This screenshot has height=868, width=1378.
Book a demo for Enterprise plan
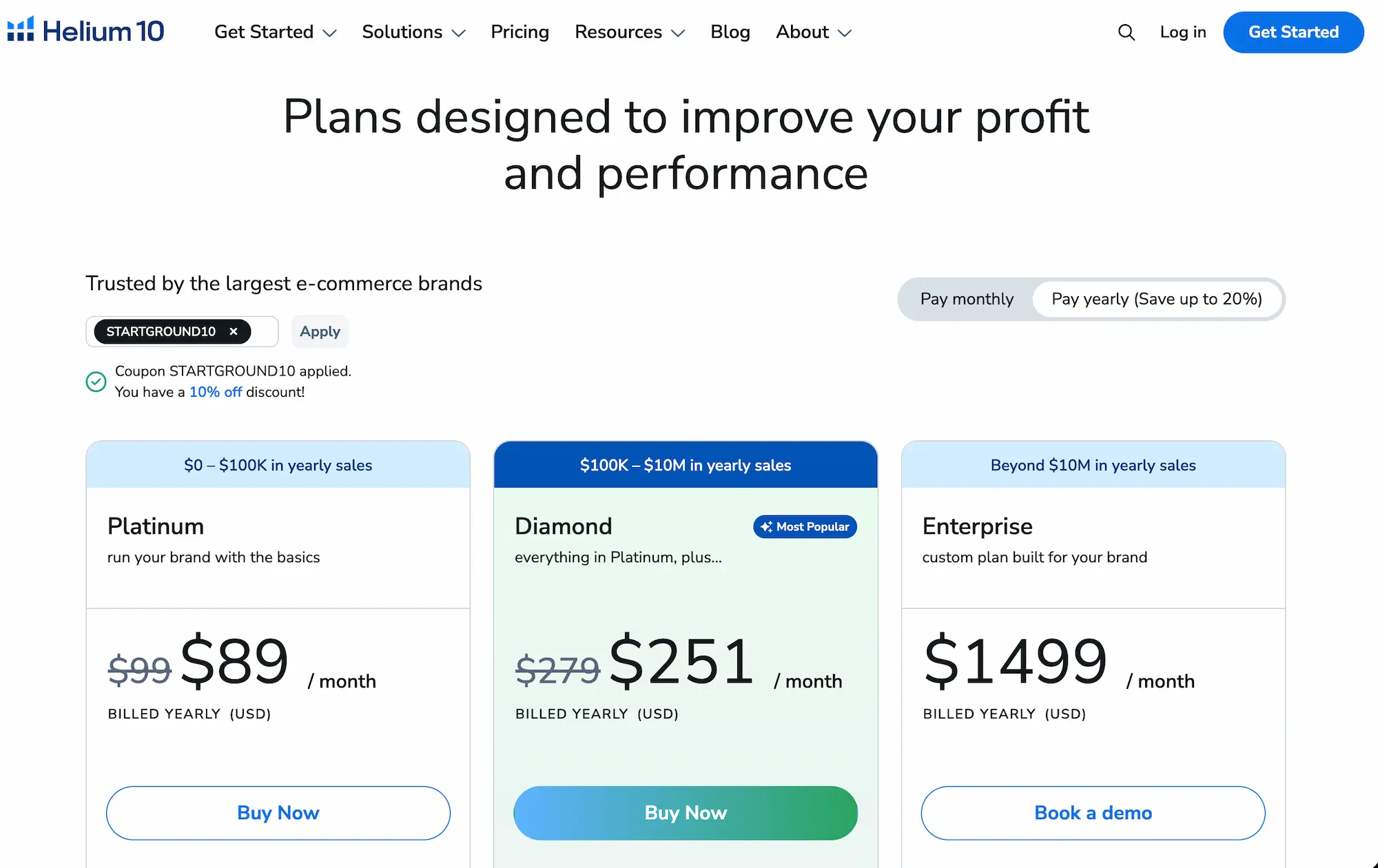[x=1093, y=813]
